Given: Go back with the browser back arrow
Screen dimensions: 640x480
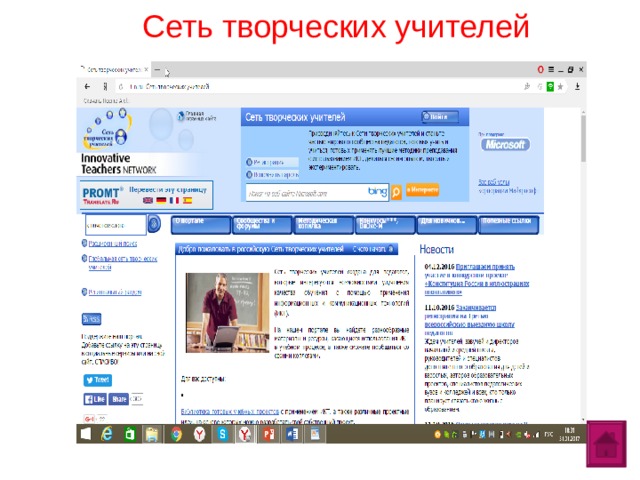Looking at the screenshot, I should pos(87,87).
